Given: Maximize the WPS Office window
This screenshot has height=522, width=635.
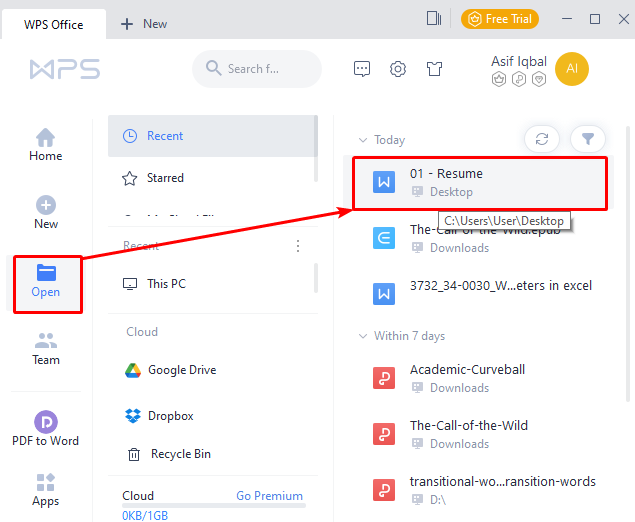Looking at the screenshot, I should (595, 19).
